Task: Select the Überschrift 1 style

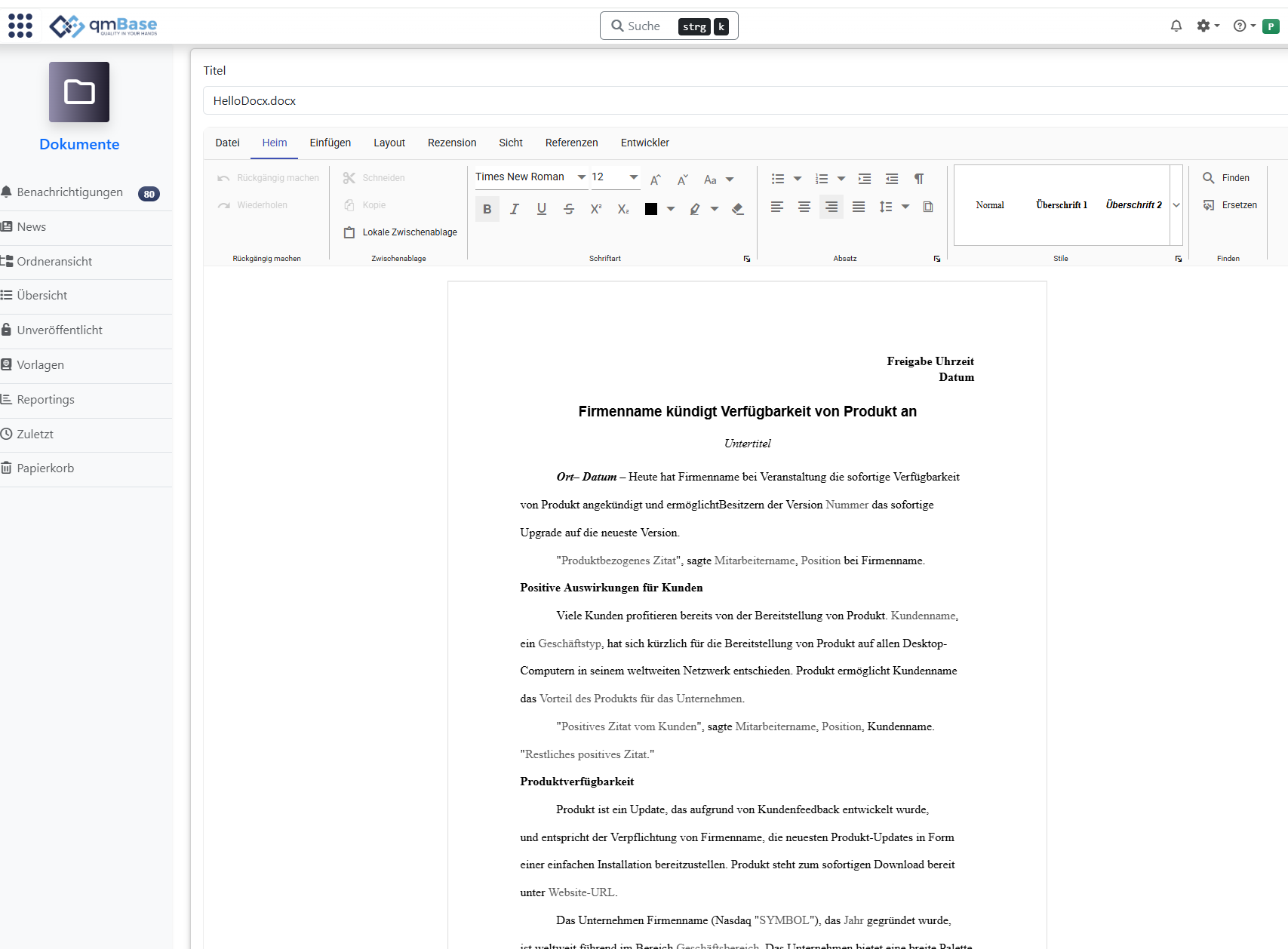Action: [x=1062, y=204]
